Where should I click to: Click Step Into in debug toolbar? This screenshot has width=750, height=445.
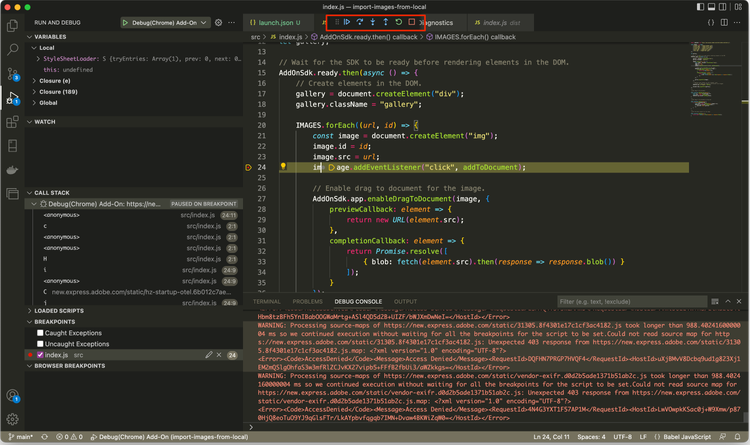click(x=373, y=22)
